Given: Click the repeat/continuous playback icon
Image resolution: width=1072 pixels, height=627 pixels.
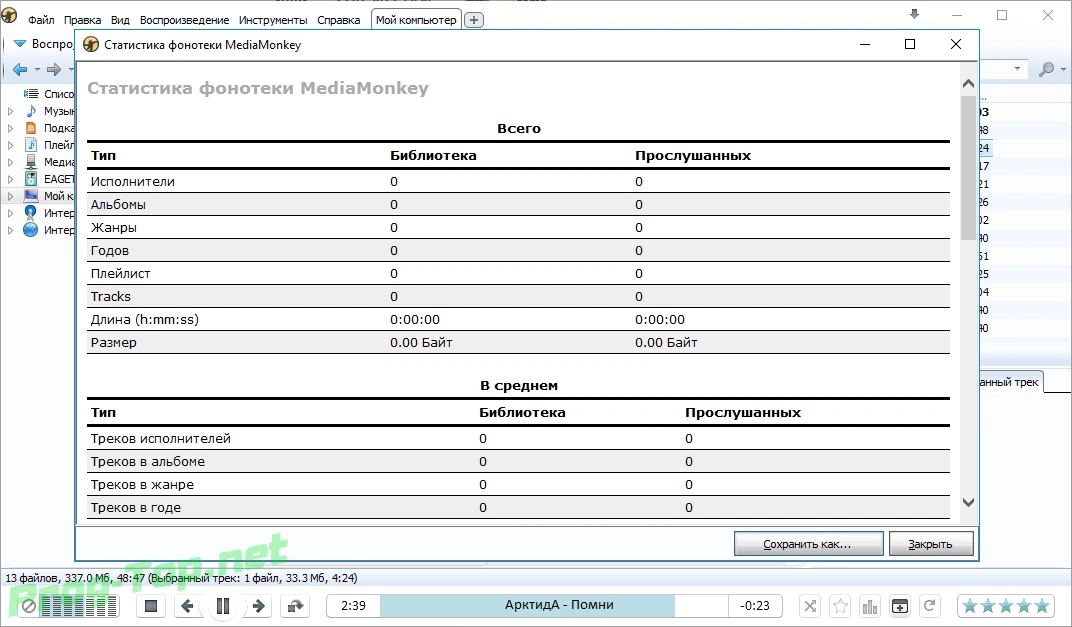Looking at the screenshot, I should pos(295,606).
